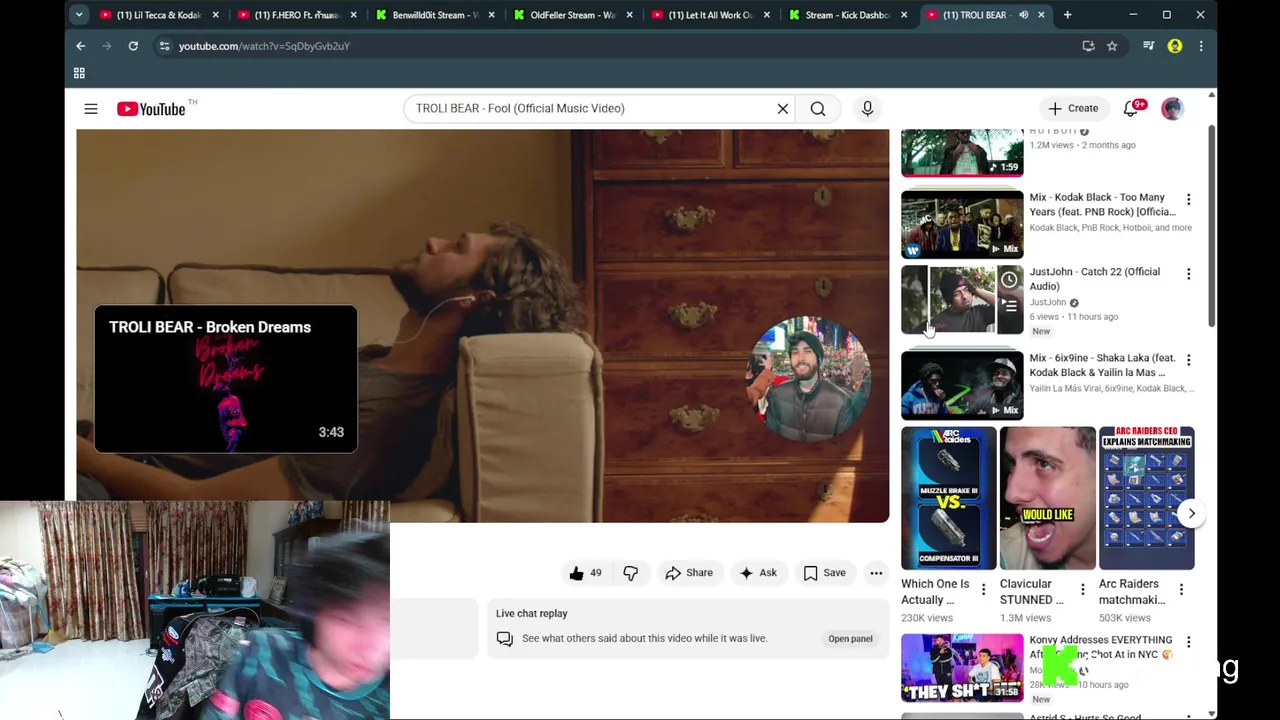This screenshot has width=1280, height=720.
Task: Open the Ask AI button
Action: pos(757,573)
